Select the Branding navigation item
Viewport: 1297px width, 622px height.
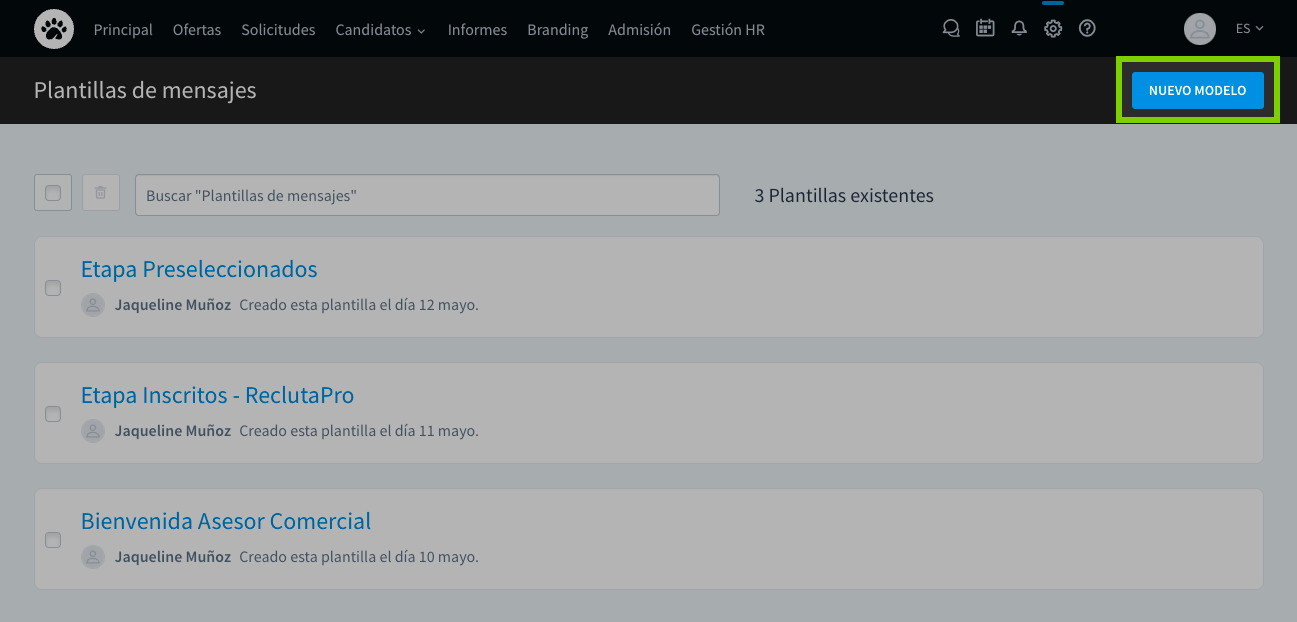(557, 29)
